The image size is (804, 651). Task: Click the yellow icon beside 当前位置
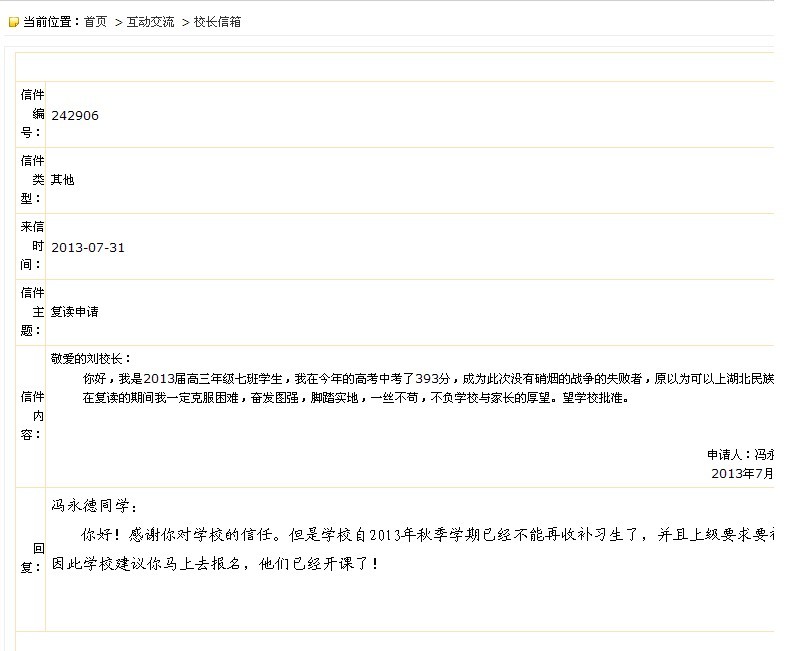[14, 22]
